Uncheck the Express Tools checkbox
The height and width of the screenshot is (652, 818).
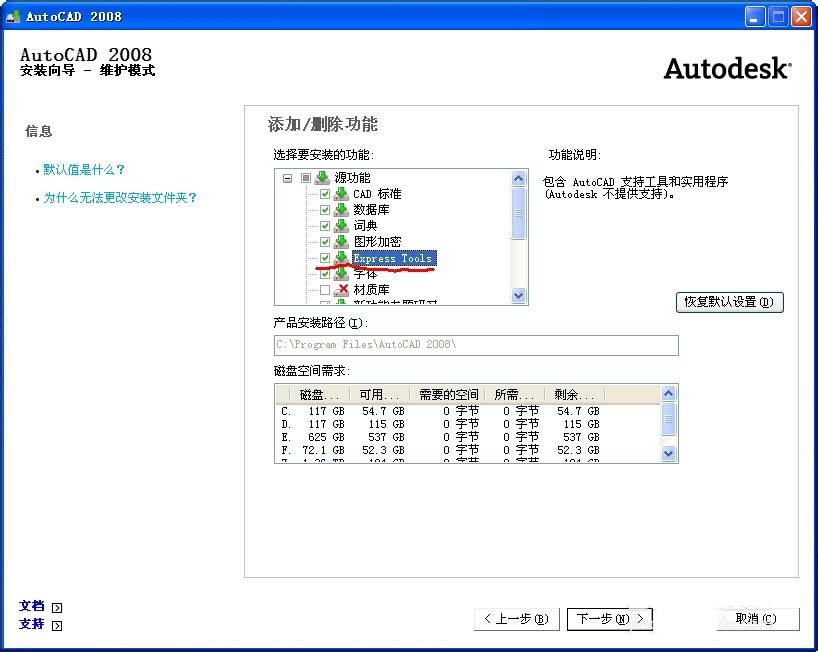325,258
